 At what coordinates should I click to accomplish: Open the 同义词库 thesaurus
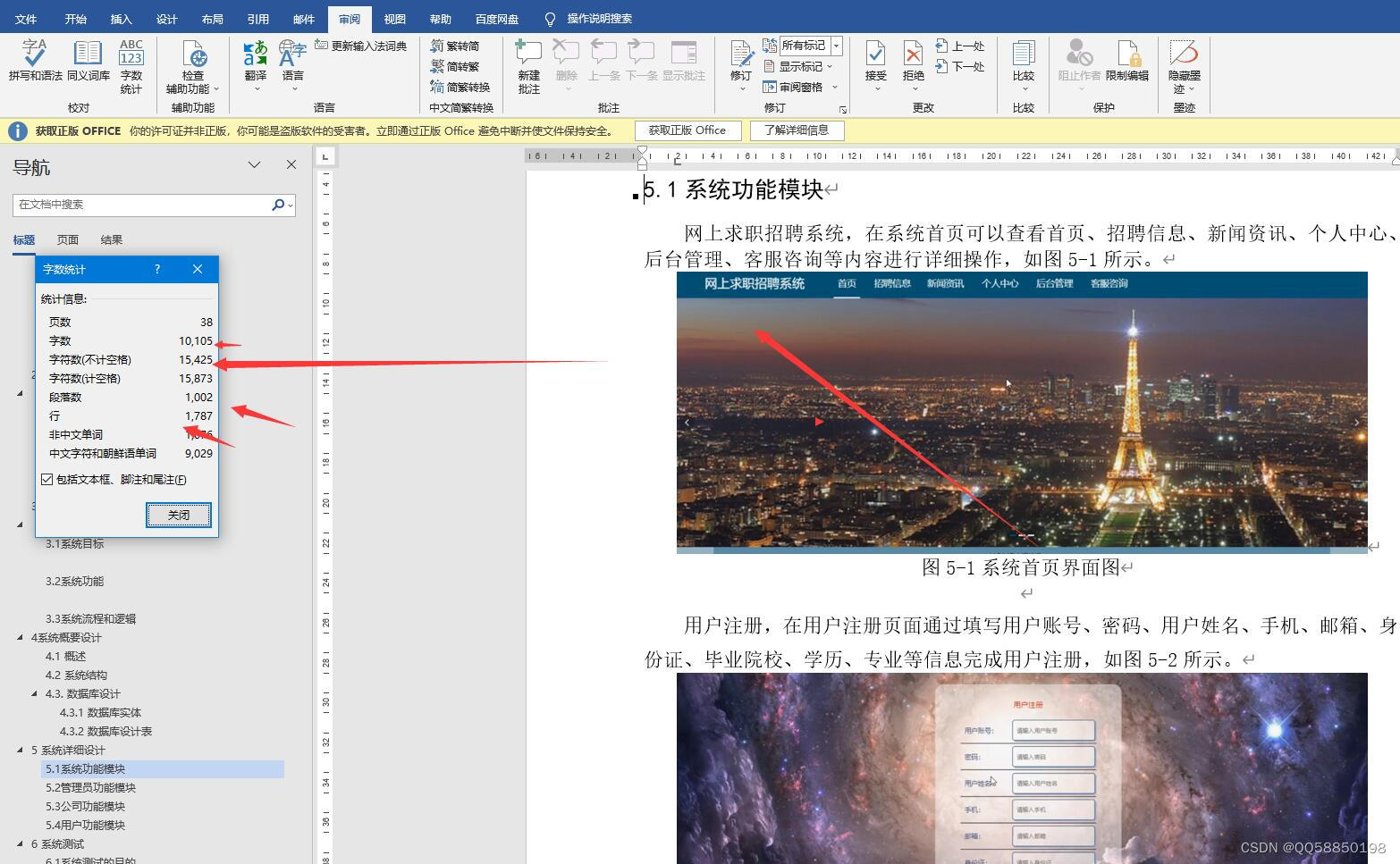coord(88,60)
